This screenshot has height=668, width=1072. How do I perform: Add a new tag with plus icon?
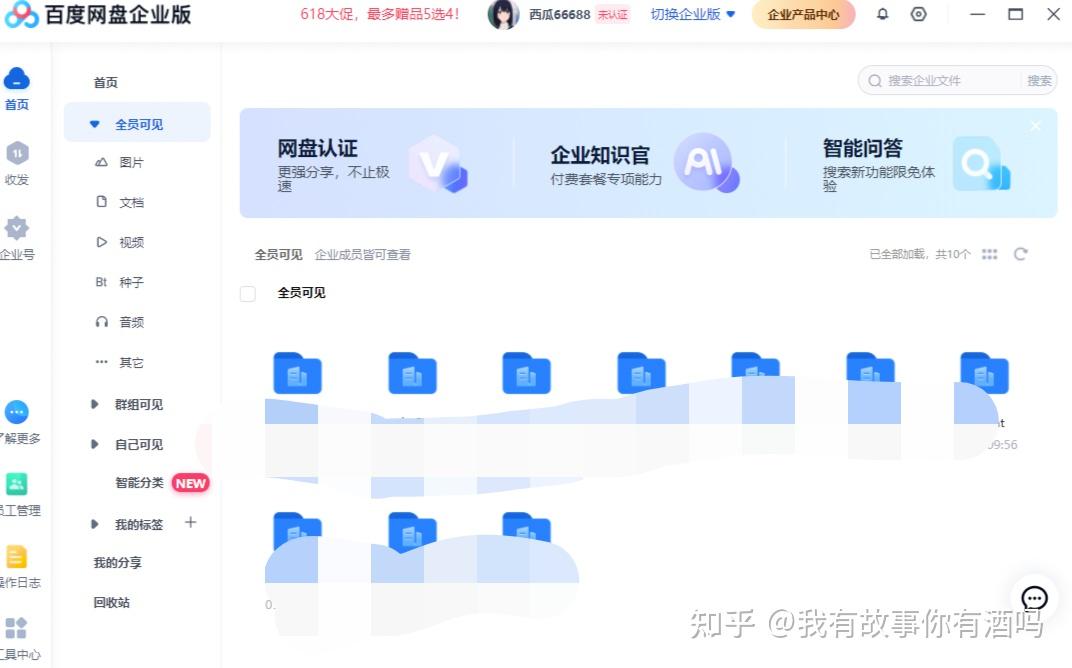191,522
